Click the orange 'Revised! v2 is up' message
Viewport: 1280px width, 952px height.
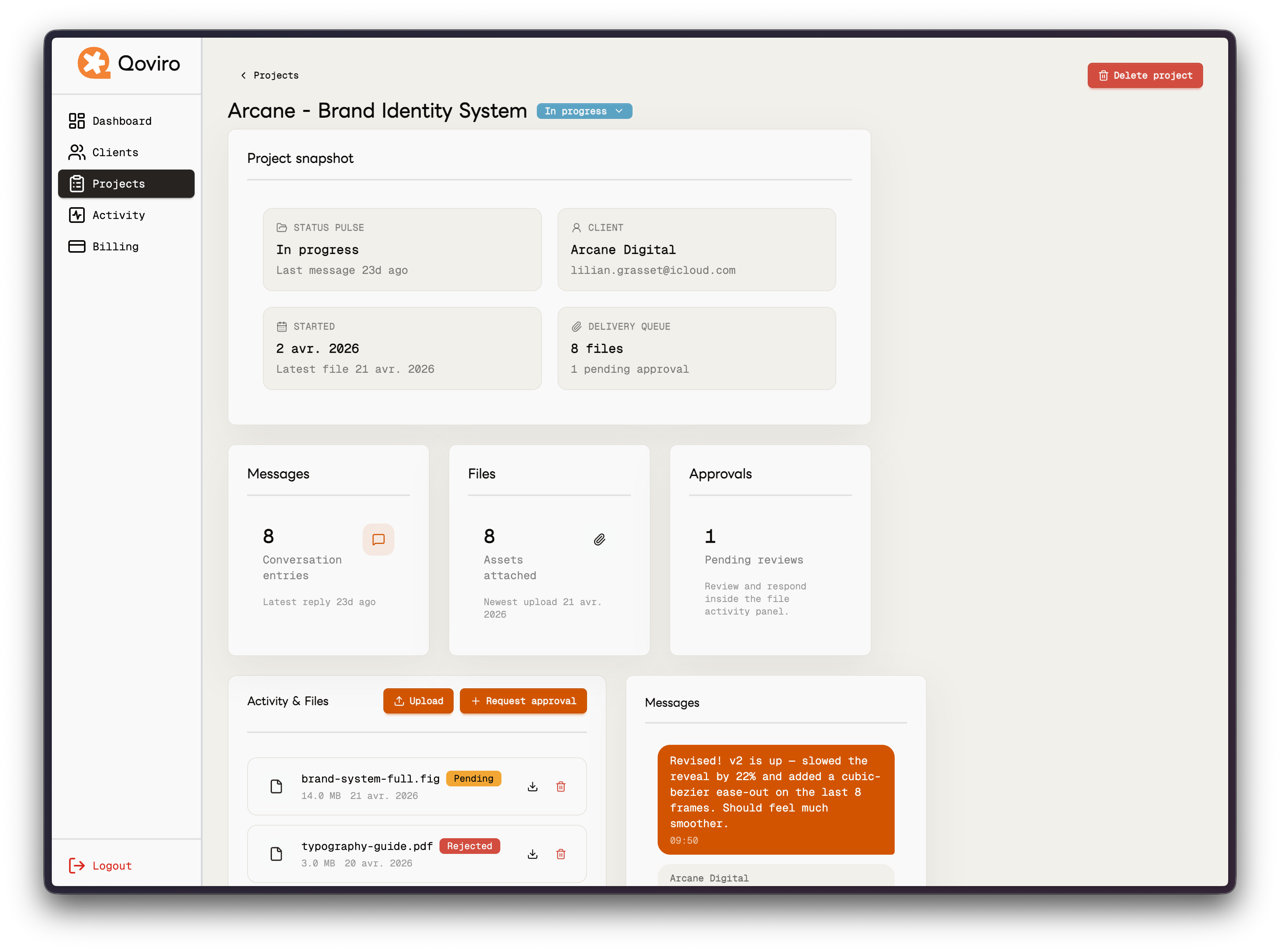pyautogui.click(x=776, y=800)
